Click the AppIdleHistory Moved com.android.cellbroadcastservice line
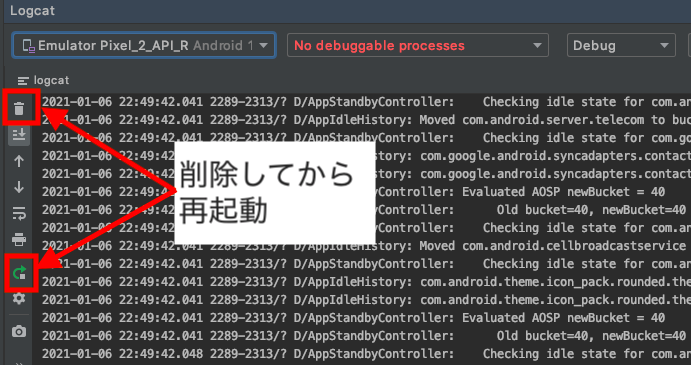The image size is (691, 365). tap(367, 246)
